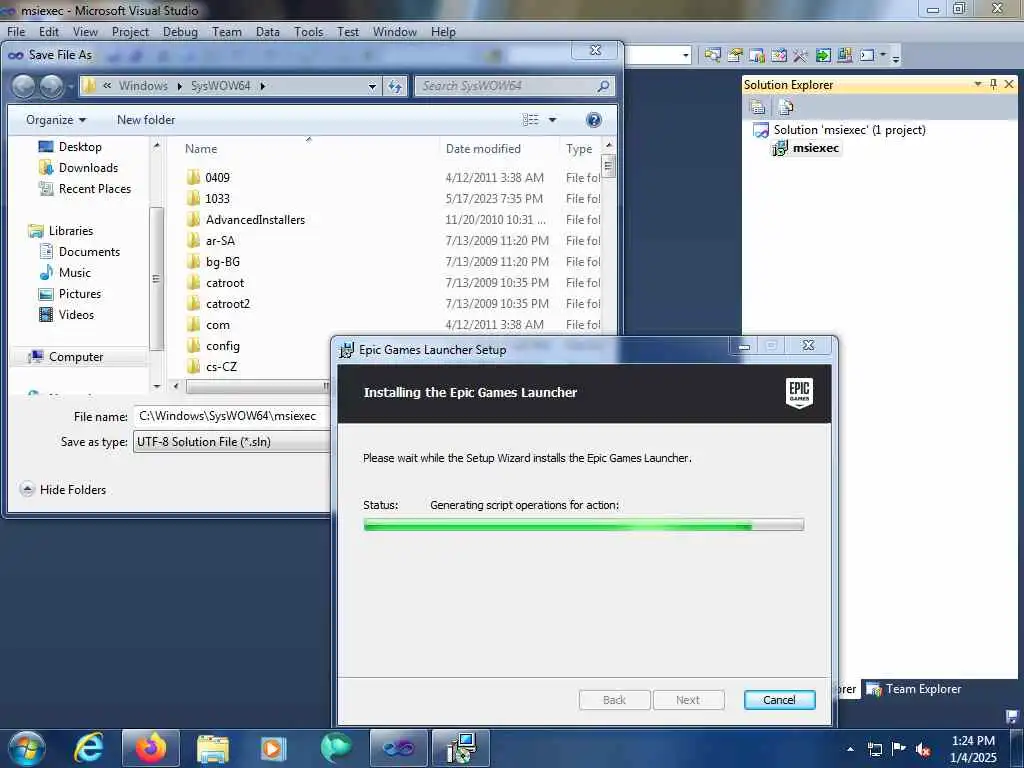1024x768 pixels.
Task: Click the File name input field
Action: tap(232, 416)
